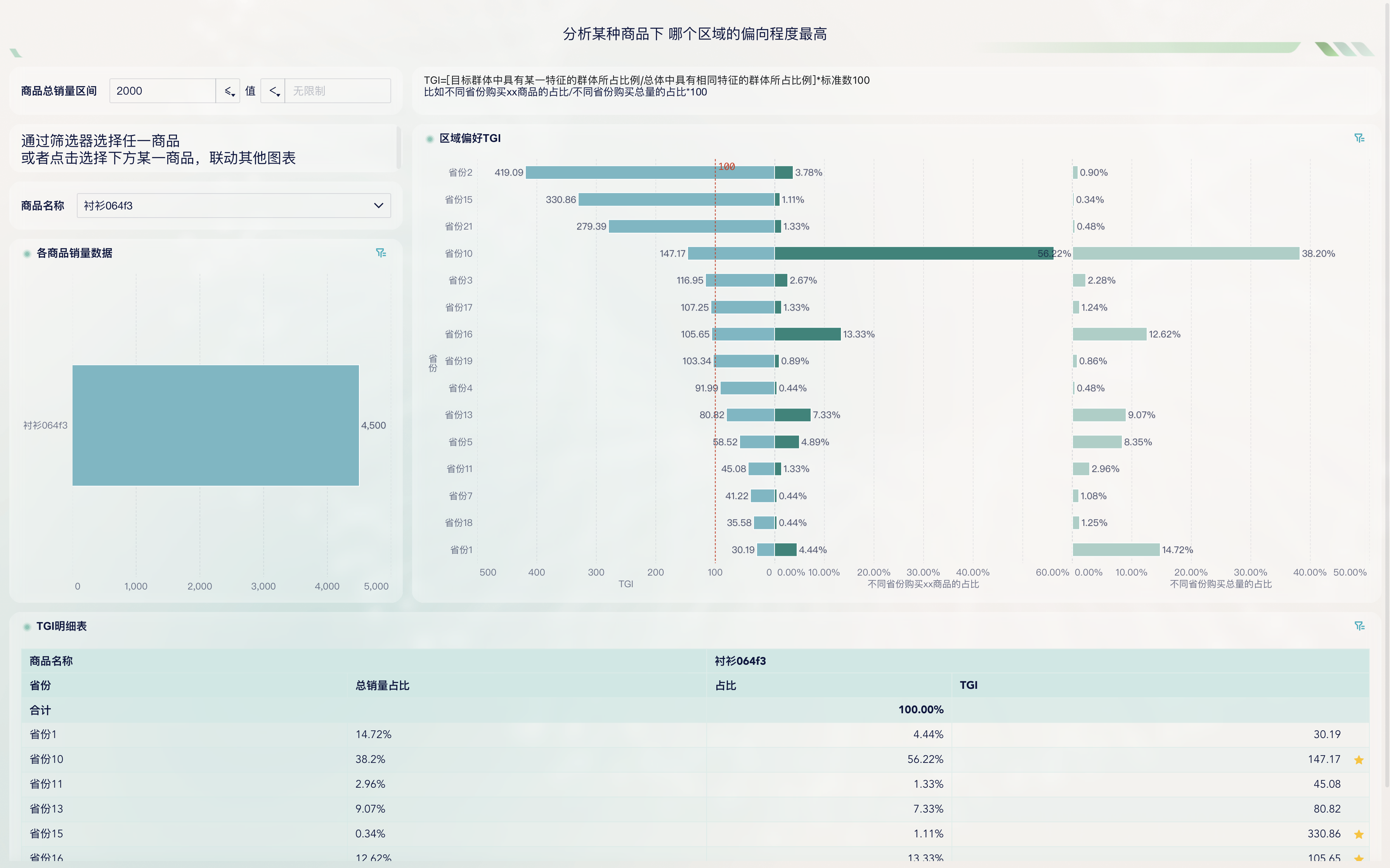Click the green indicator dot beside 区域偏好TGI title

(x=430, y=138)
